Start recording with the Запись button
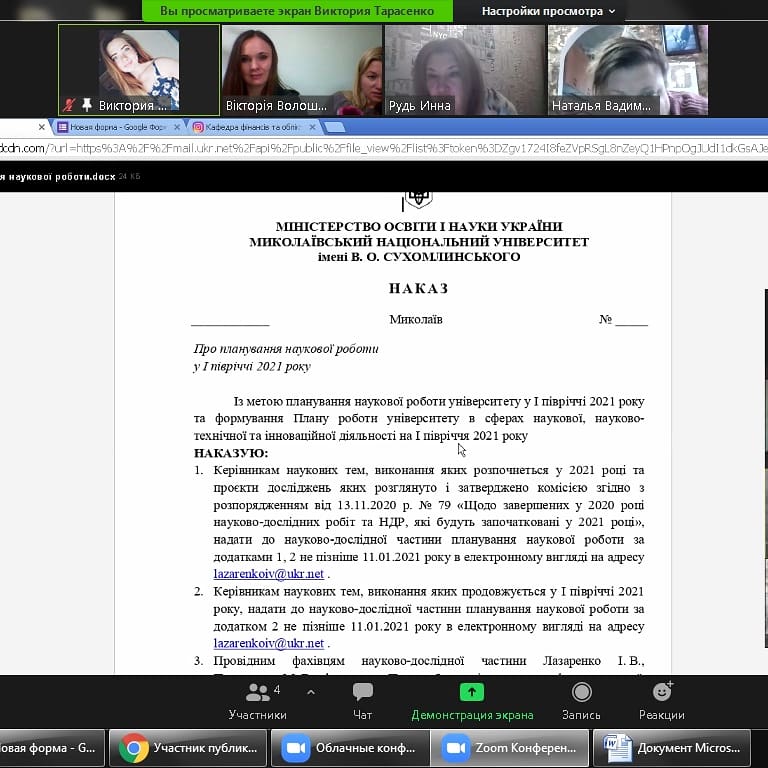 (581, 699)
